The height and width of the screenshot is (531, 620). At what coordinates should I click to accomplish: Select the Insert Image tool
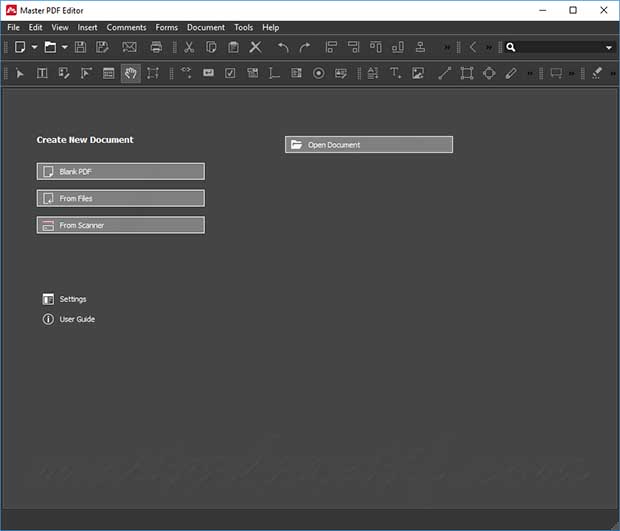418,74
